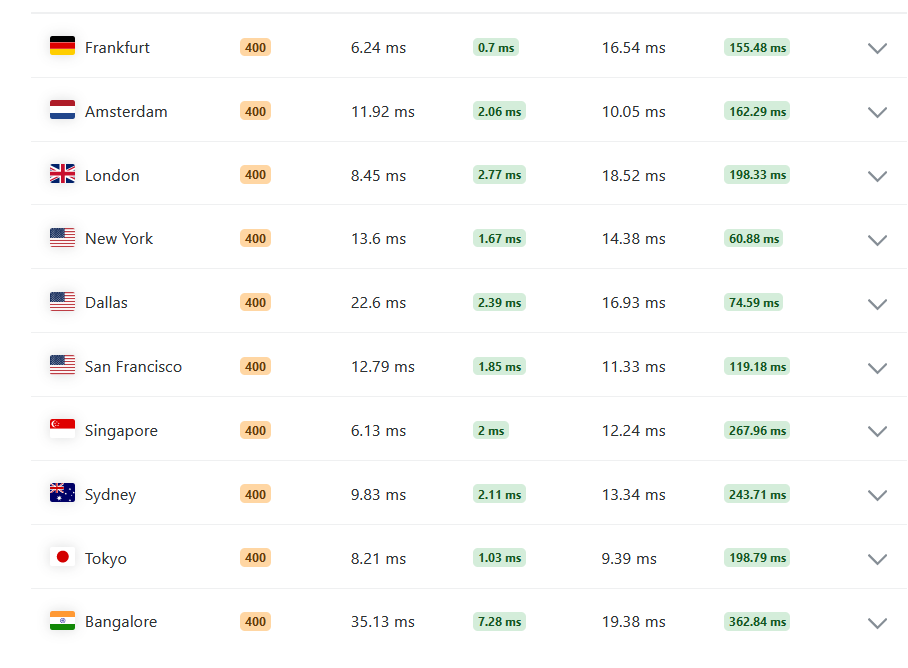Click the UK flag icon beside London
Viewport: 908px width, 668px height.
[63, 174]
